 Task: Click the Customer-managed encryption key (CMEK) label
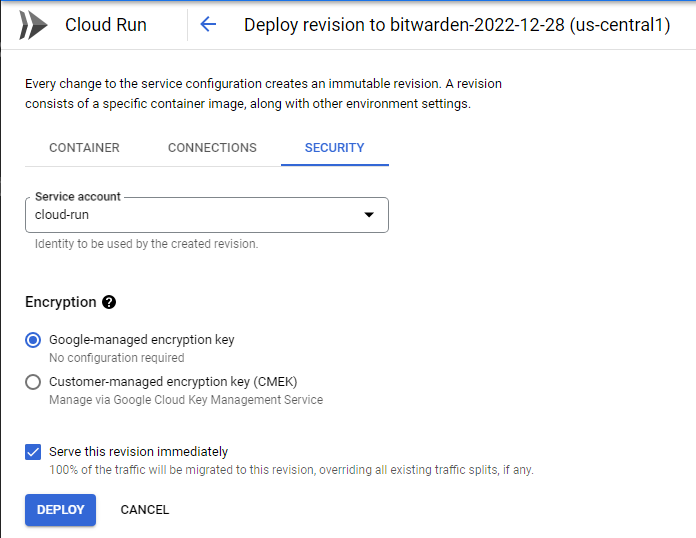[x=173, y=382]
